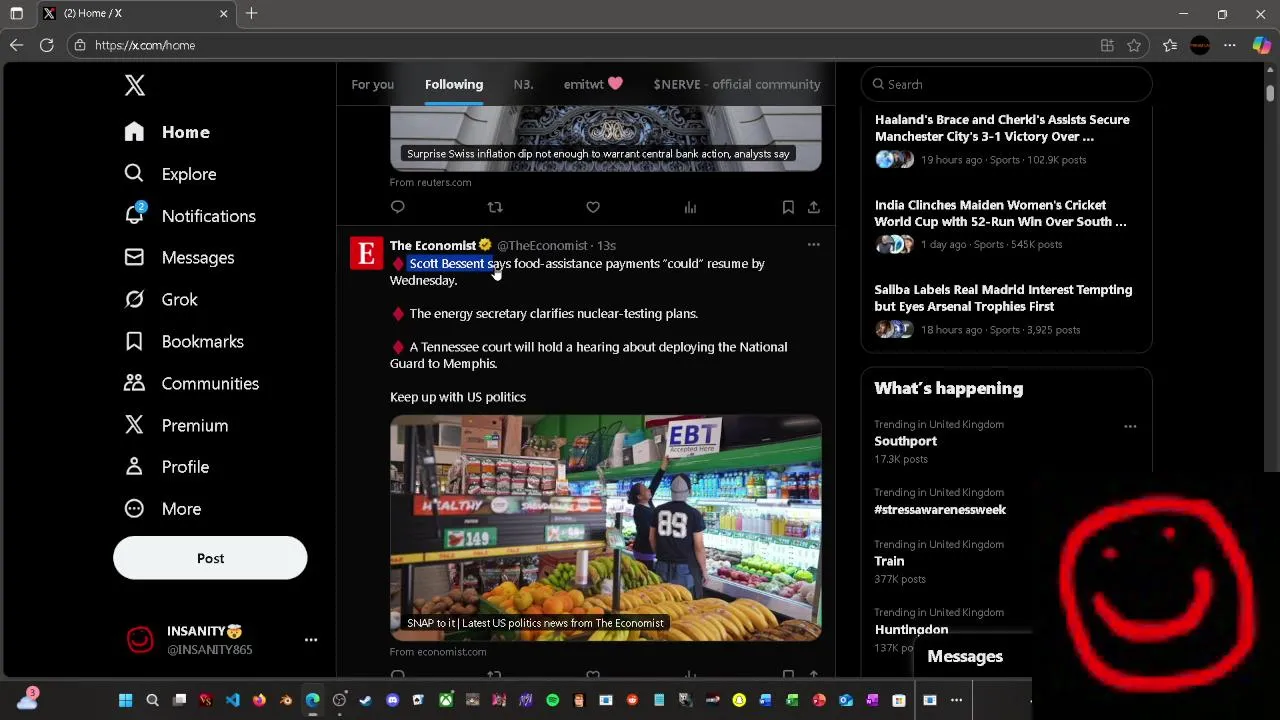This screenshot has height=720, width=1280.
Task: Repost the Reuters Swiss inflation post
Action: pyautogui.click(x=495, y=207)
